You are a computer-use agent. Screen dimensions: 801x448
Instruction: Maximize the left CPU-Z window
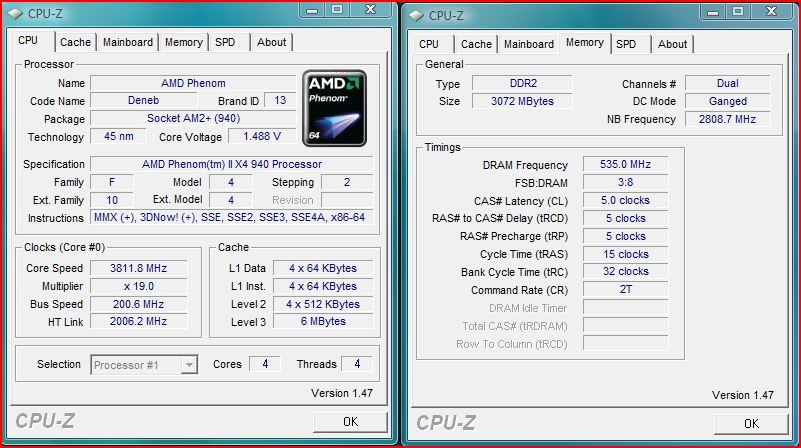(337, 10)
